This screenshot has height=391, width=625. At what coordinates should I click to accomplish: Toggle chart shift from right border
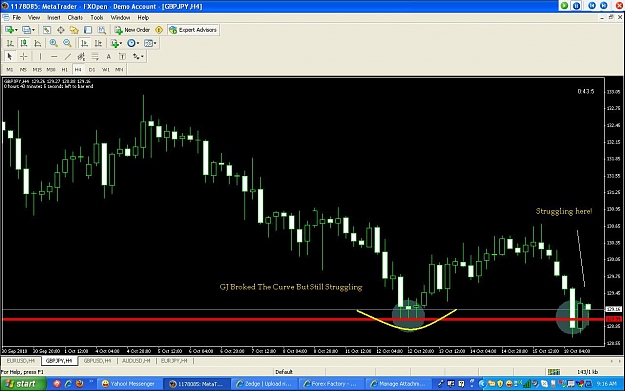(x=98, y=43)
